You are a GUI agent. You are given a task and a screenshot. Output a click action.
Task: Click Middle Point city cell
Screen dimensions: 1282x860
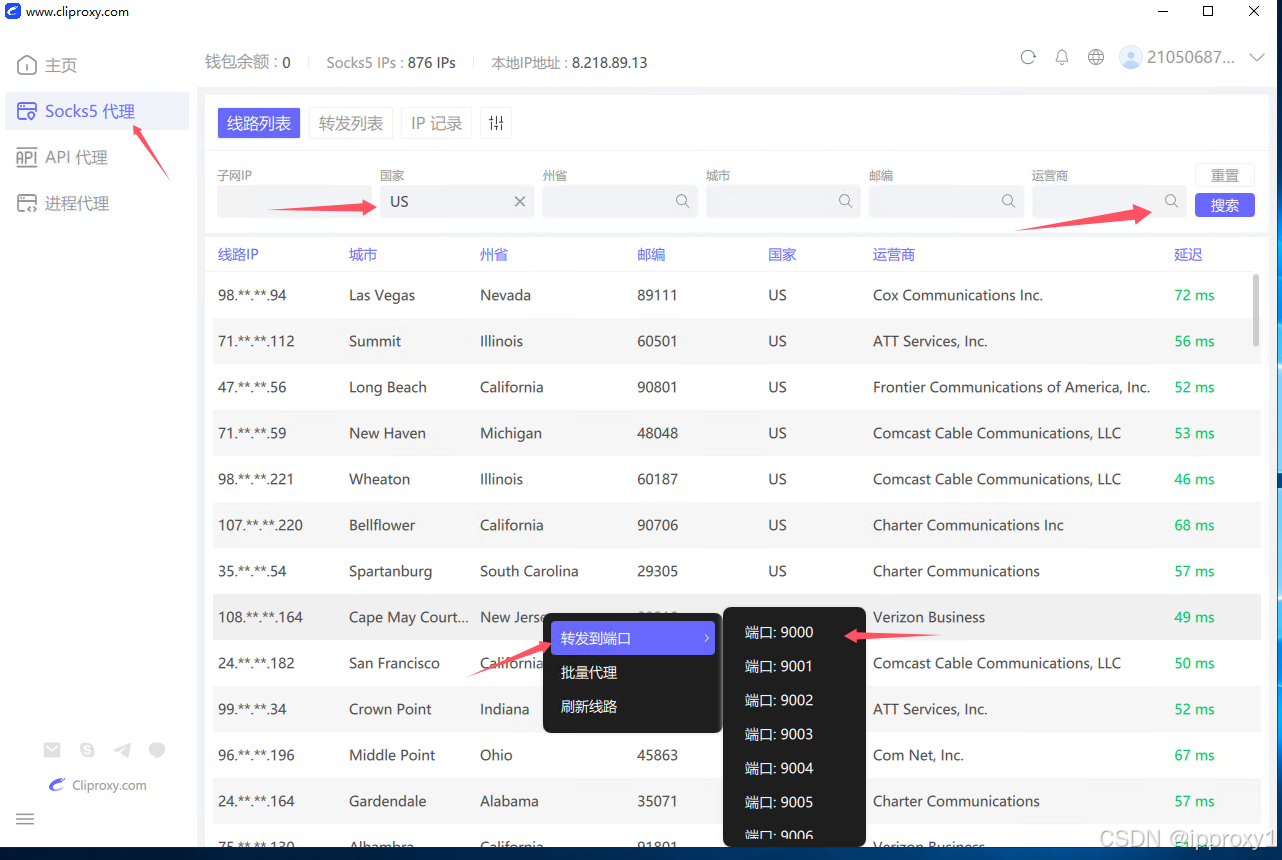(392, 755)
